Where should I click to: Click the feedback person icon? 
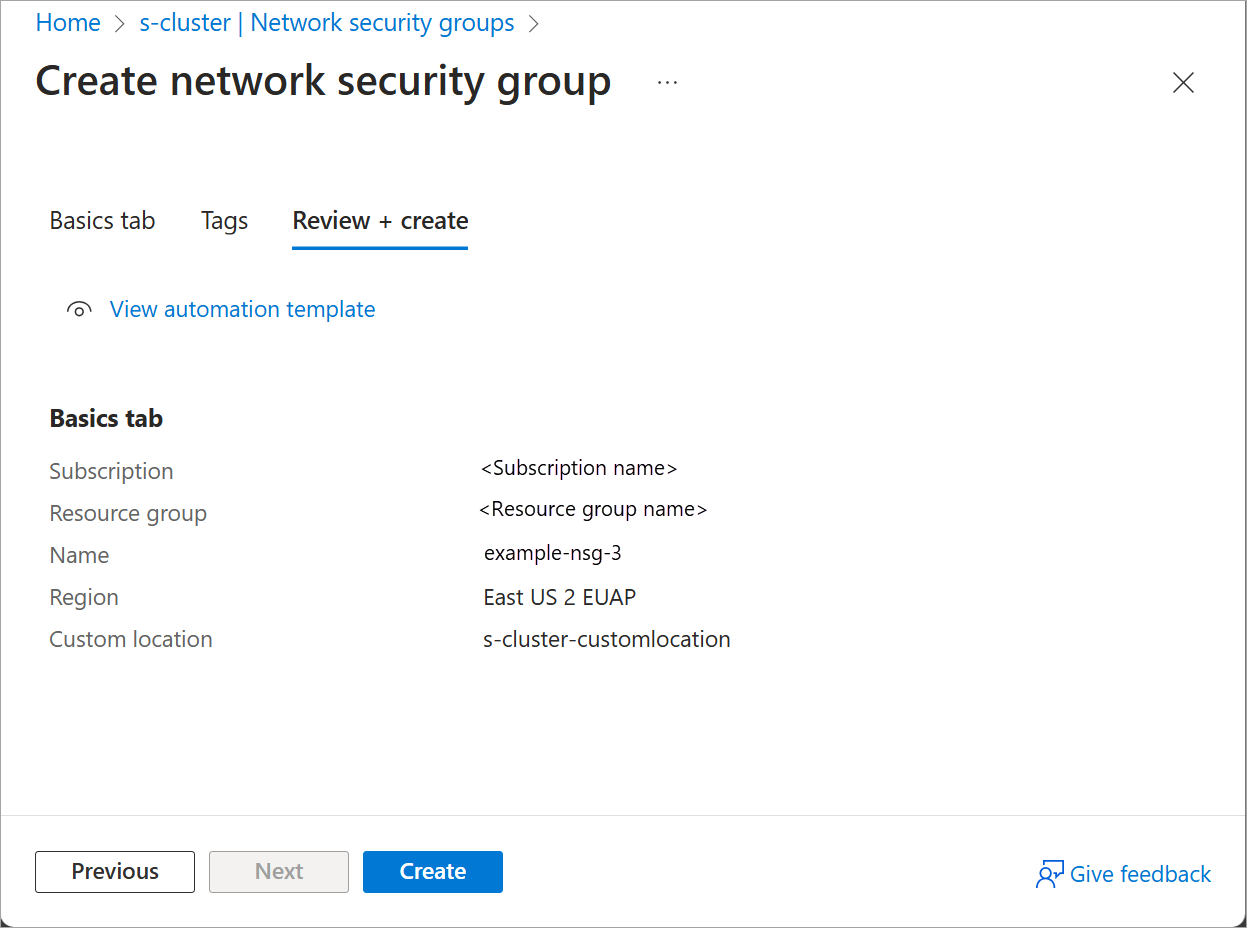point(1049,875)
